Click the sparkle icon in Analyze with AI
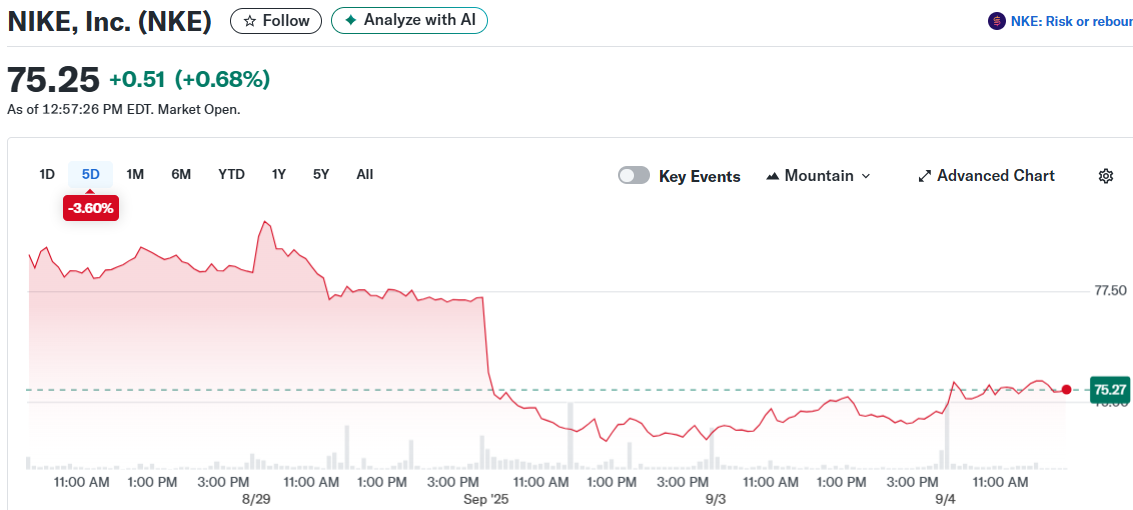1133x510 pixels. 350,20
